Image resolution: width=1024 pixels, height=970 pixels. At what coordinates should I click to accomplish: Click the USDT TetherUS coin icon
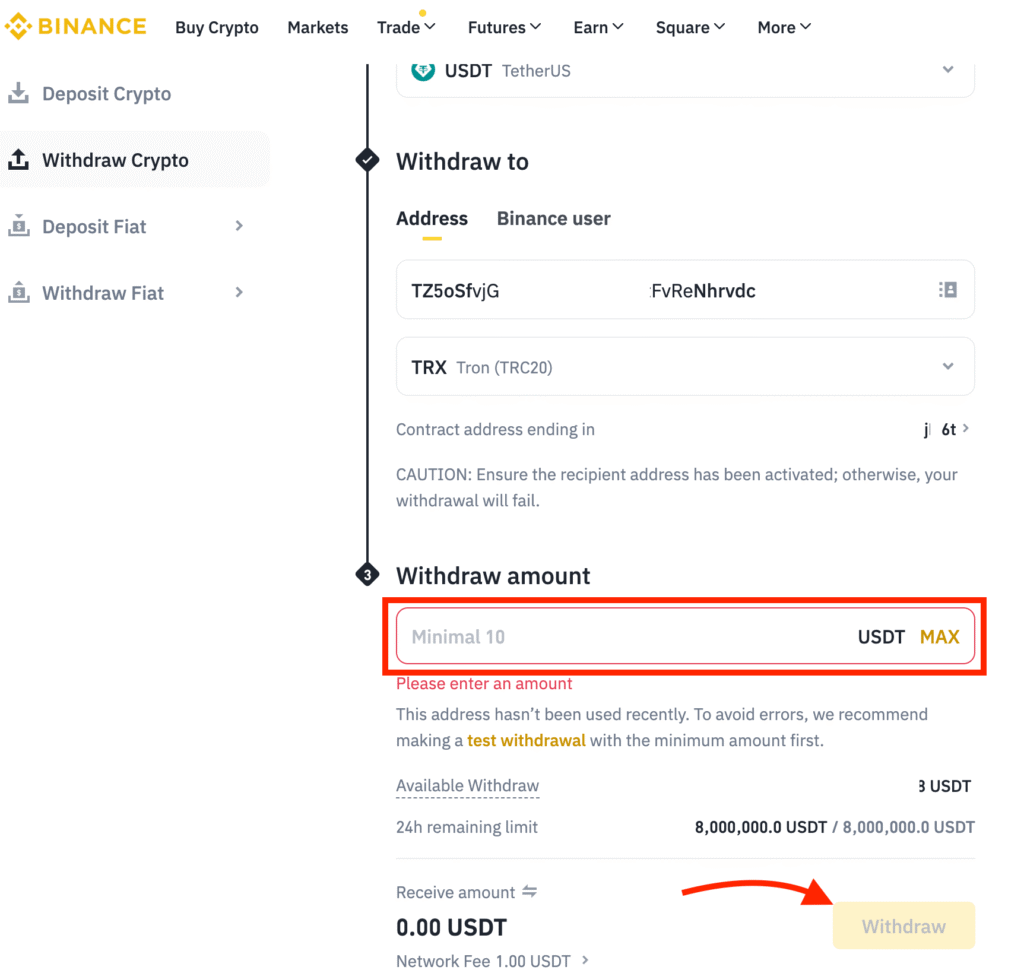pyautogui.click(x=423, y=71)
